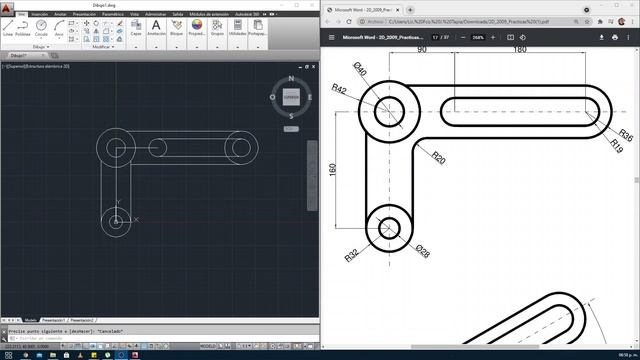The height and width of the screenshot is (360, 640).
Task: Click the Rotate tool in Modificar panel
Action: tap(96, 23)
